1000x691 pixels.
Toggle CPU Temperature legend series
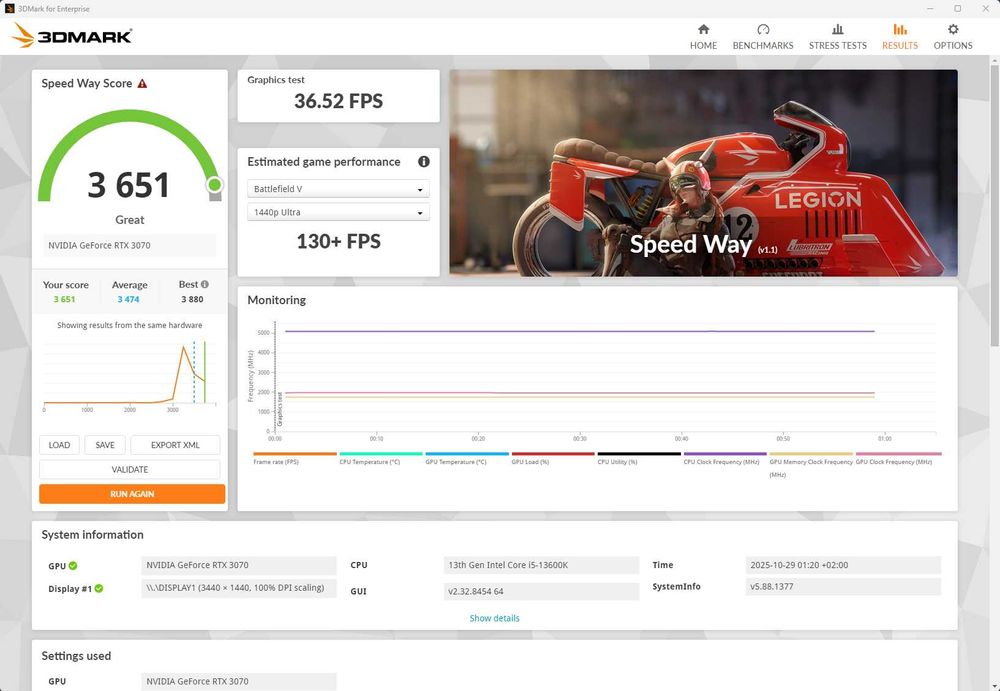(381, 459)
